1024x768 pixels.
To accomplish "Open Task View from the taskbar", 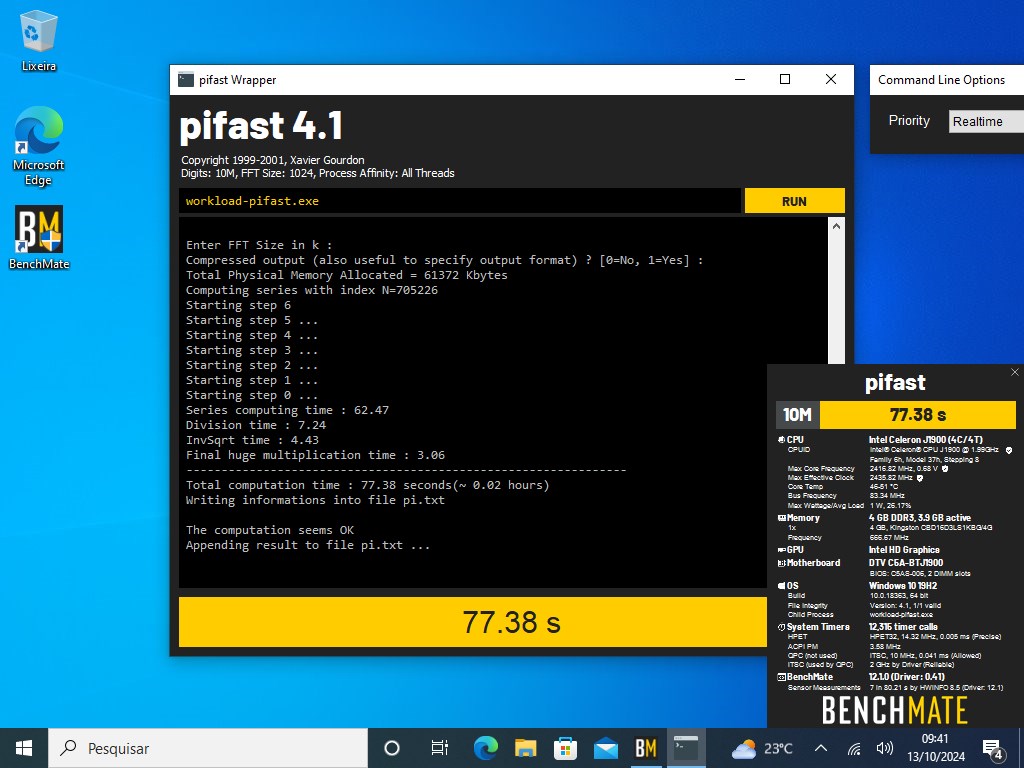I will pyautogui.click(x=440, y=748).
